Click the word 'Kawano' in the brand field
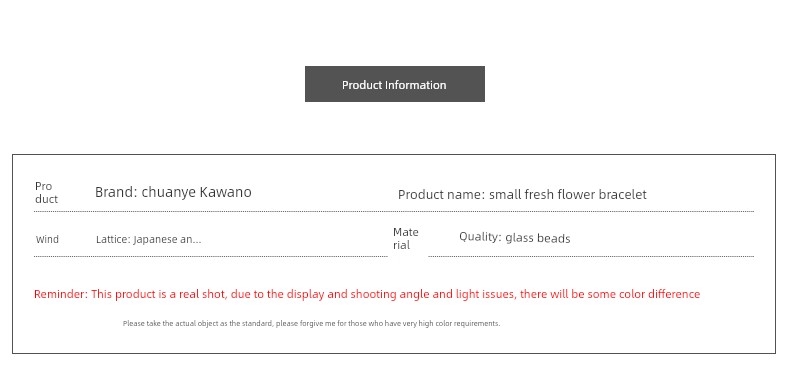The width and height of the screenshot is (790, 391). 226,192
